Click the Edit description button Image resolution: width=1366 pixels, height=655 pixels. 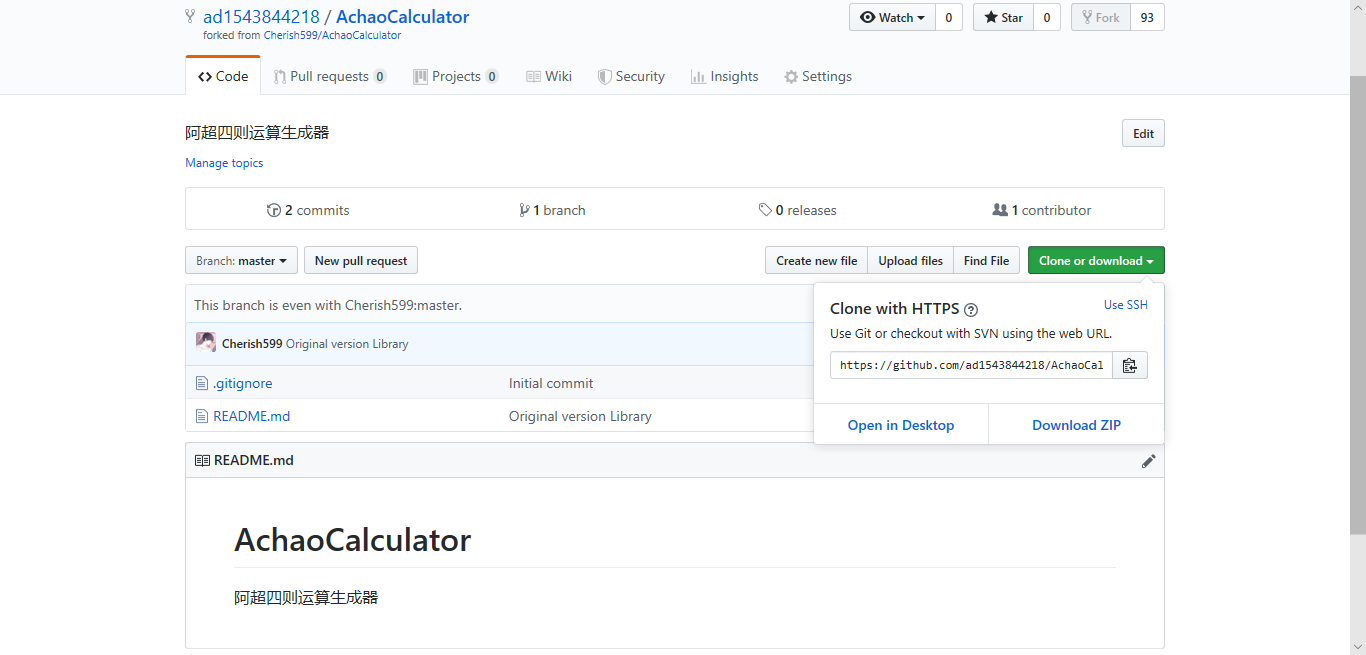click(1143, 133)
